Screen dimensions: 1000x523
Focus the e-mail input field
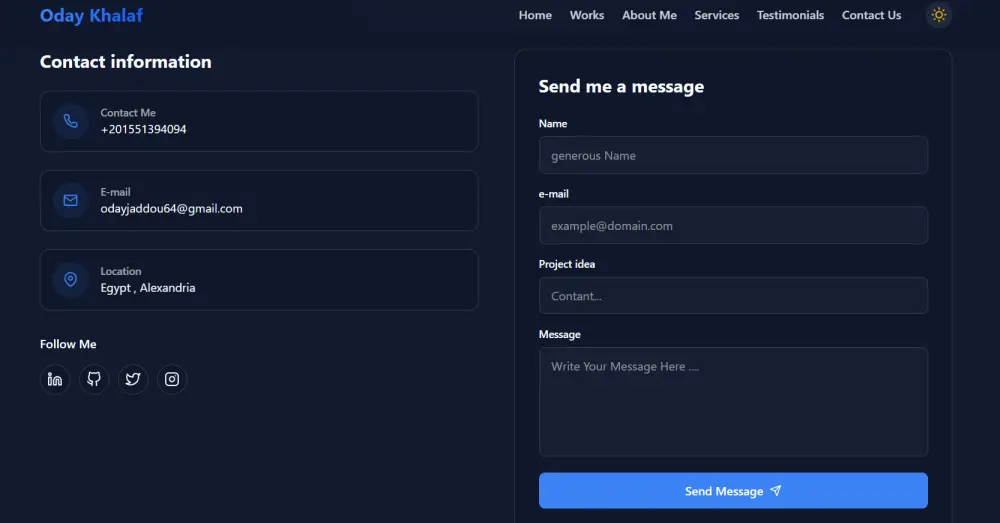pos(733,225)
